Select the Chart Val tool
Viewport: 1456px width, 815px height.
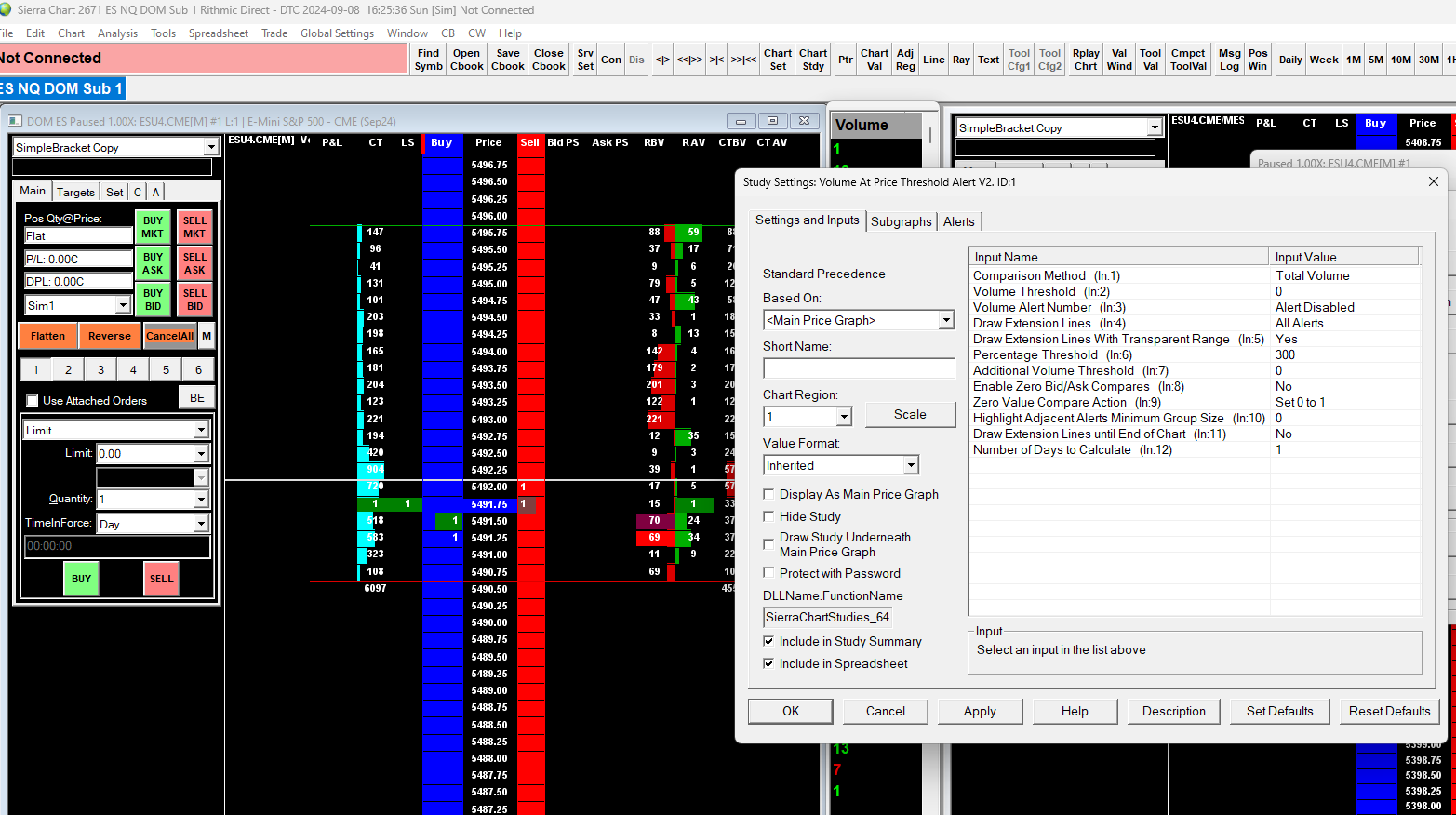[875, 60]
